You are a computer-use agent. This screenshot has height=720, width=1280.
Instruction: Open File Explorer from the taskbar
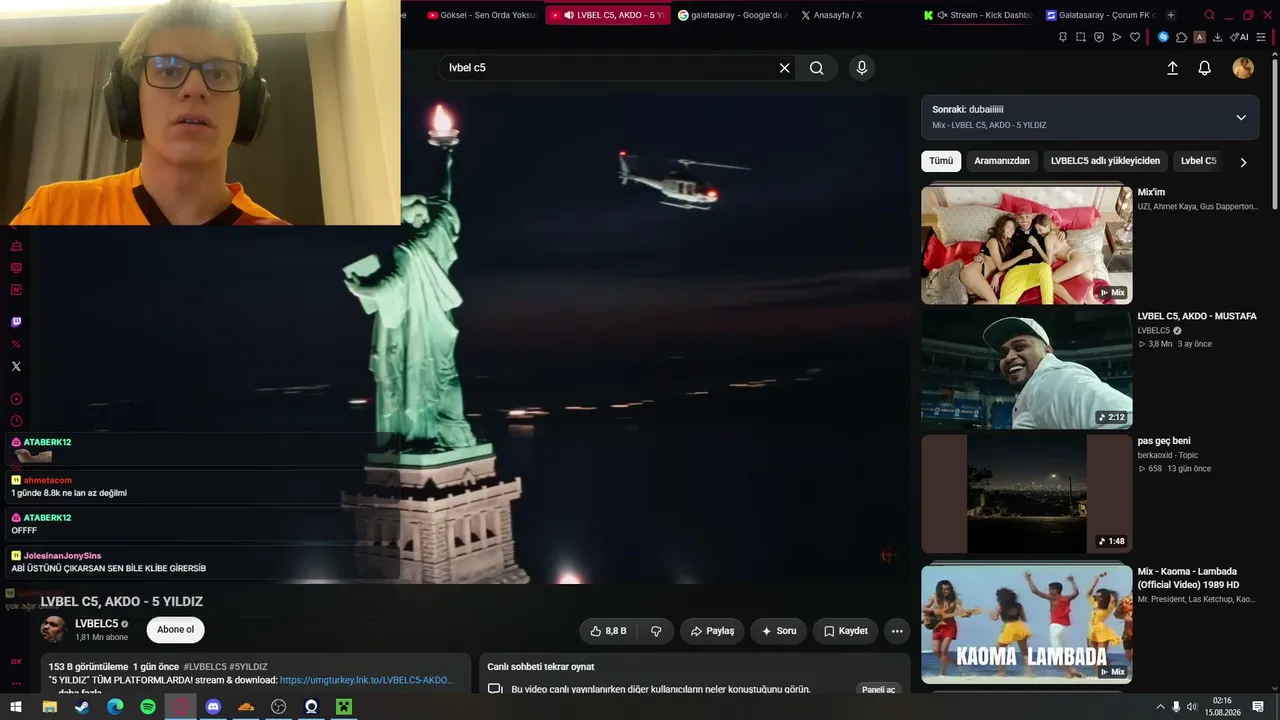(49, 707)
